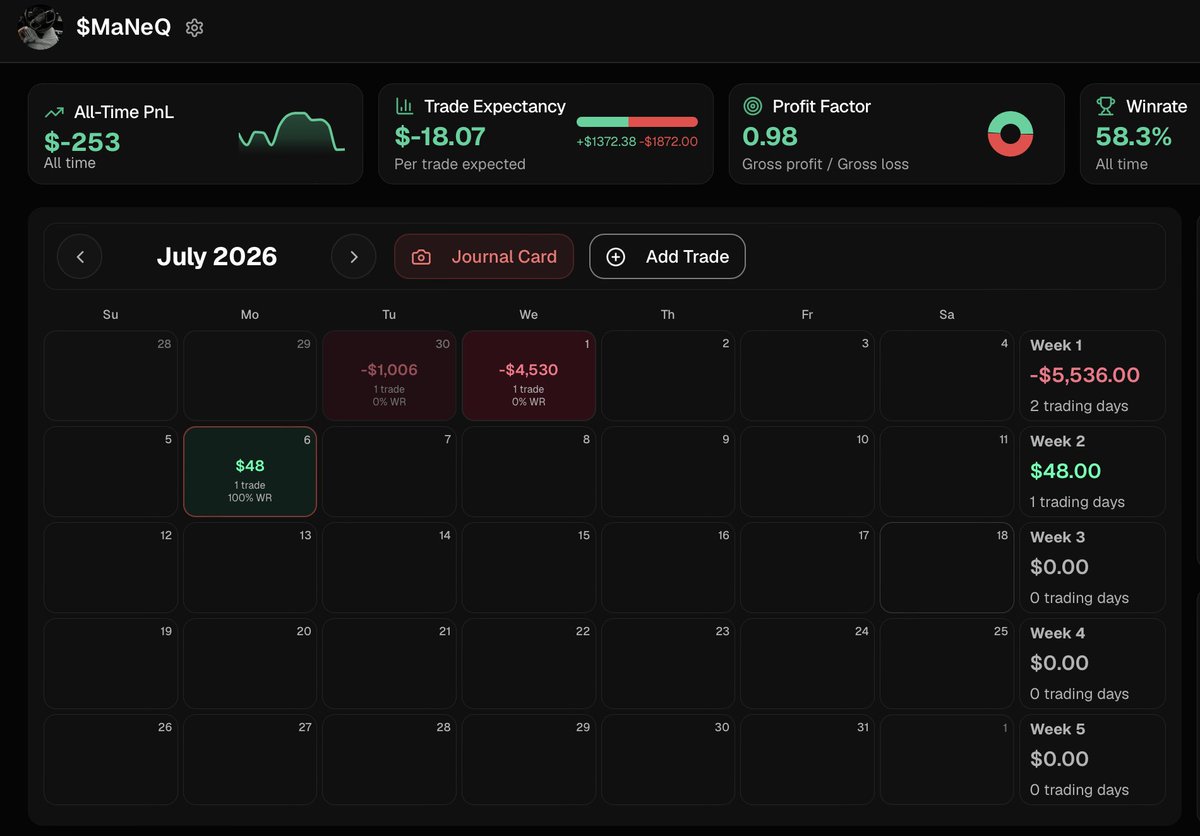Select the June 29 calendar cell

[250, 375]
